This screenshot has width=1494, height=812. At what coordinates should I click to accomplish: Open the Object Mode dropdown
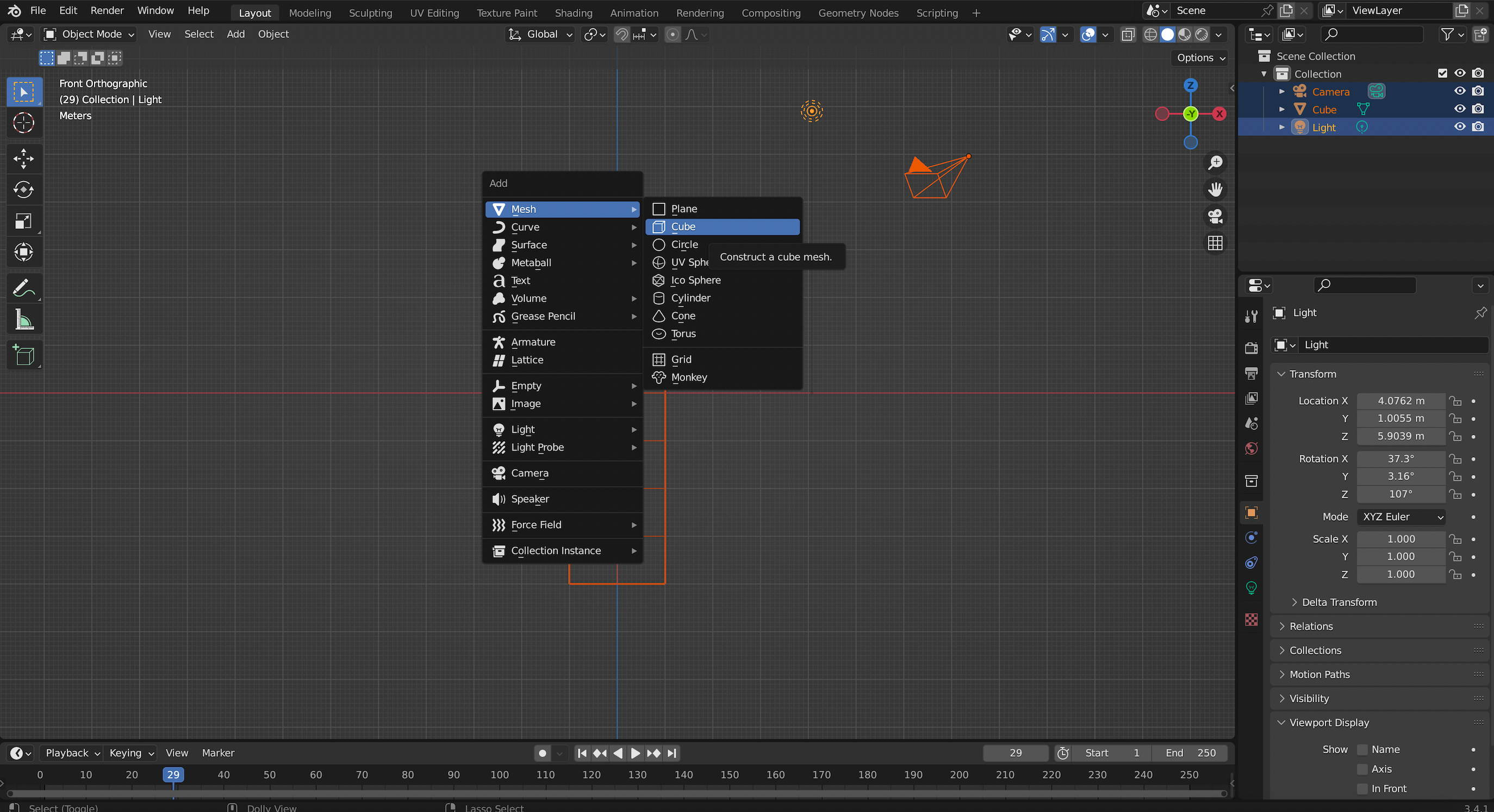89,34
